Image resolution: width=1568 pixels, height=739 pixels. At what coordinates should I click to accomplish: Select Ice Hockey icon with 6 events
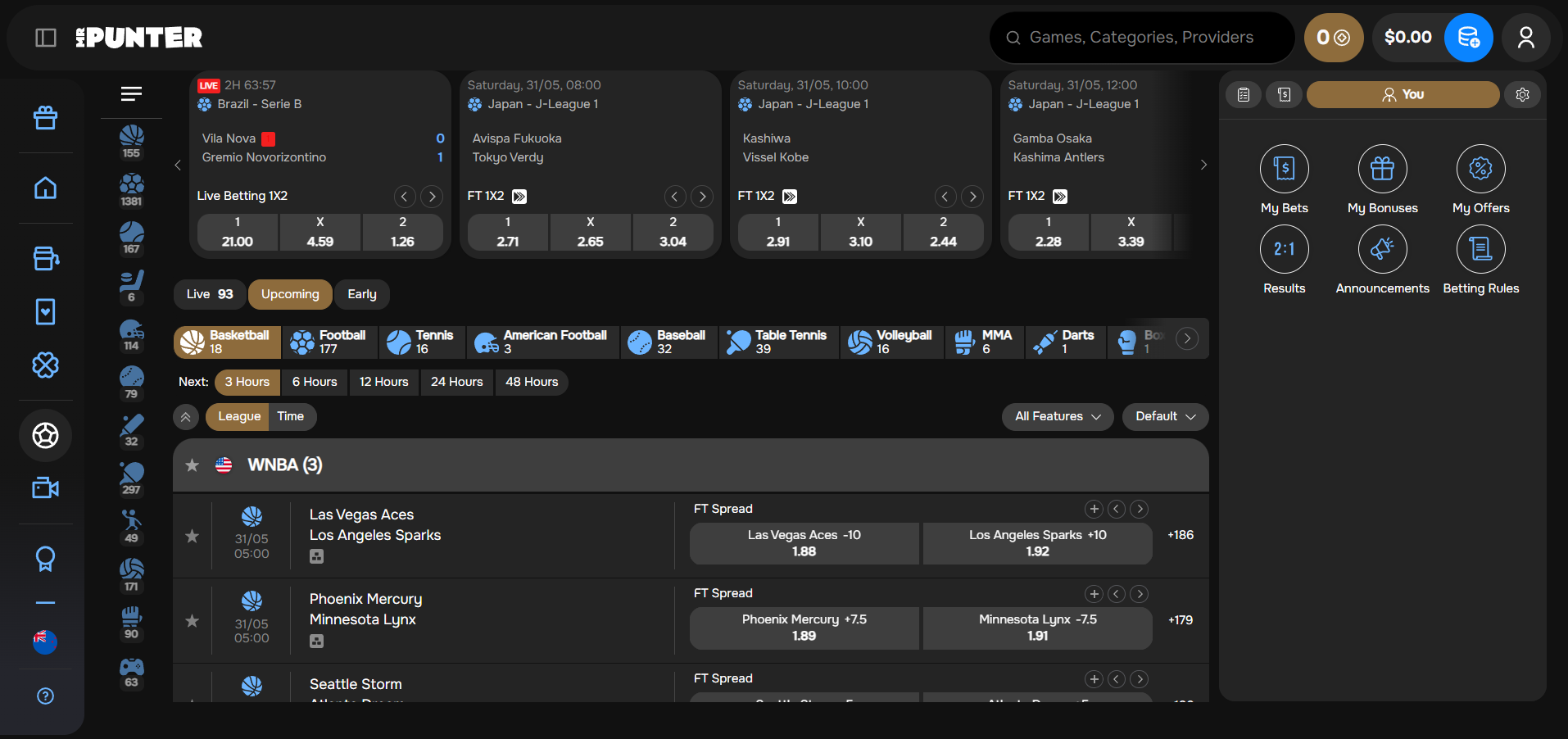131,286
